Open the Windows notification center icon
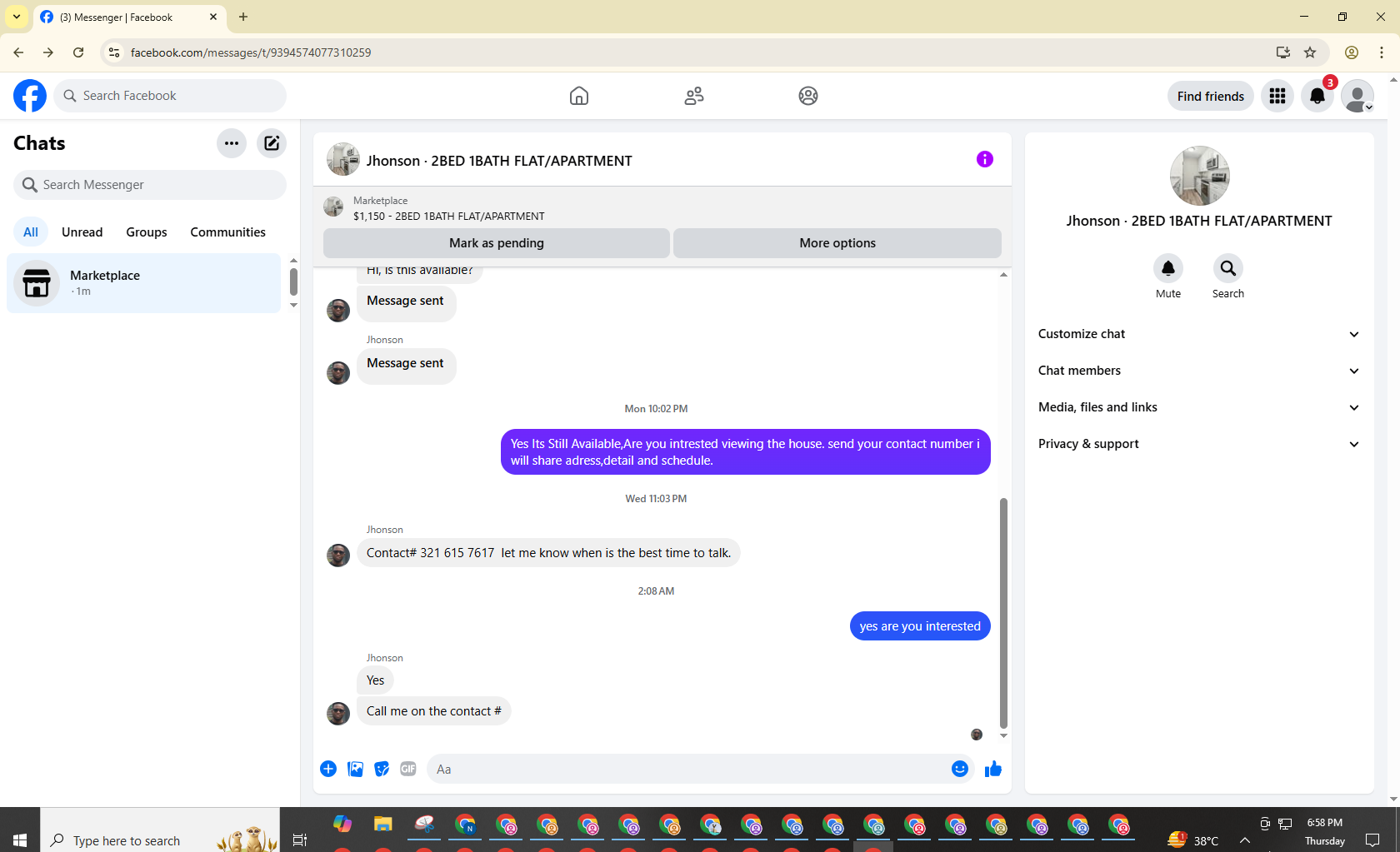Screen dimensions: 1400x852 tap(1372, 840)
